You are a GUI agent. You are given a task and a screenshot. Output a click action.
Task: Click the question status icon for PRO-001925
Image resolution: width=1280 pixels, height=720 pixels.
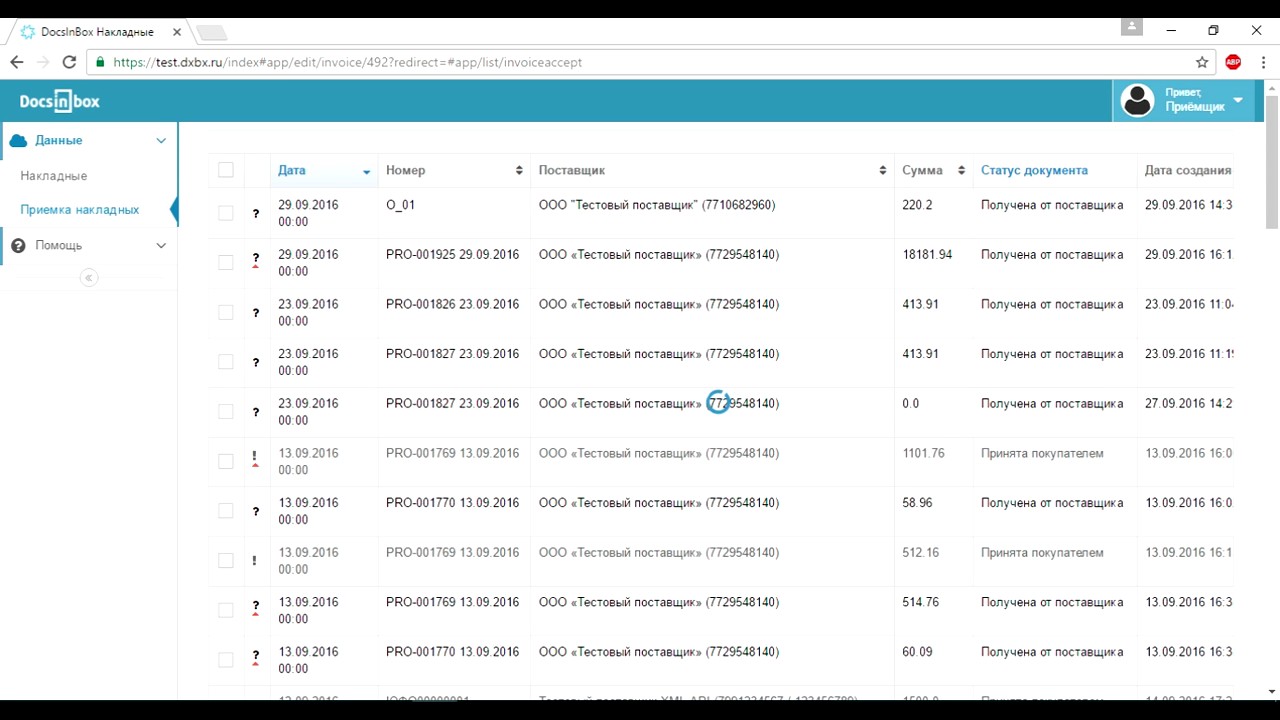(x=256, y=263)
